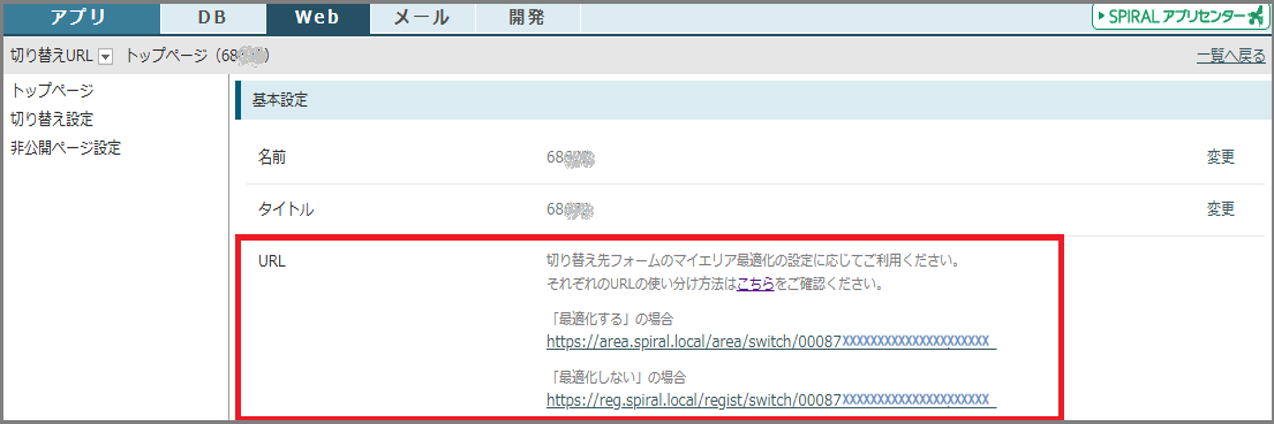Switch to the DB tab

coord(212,18)
